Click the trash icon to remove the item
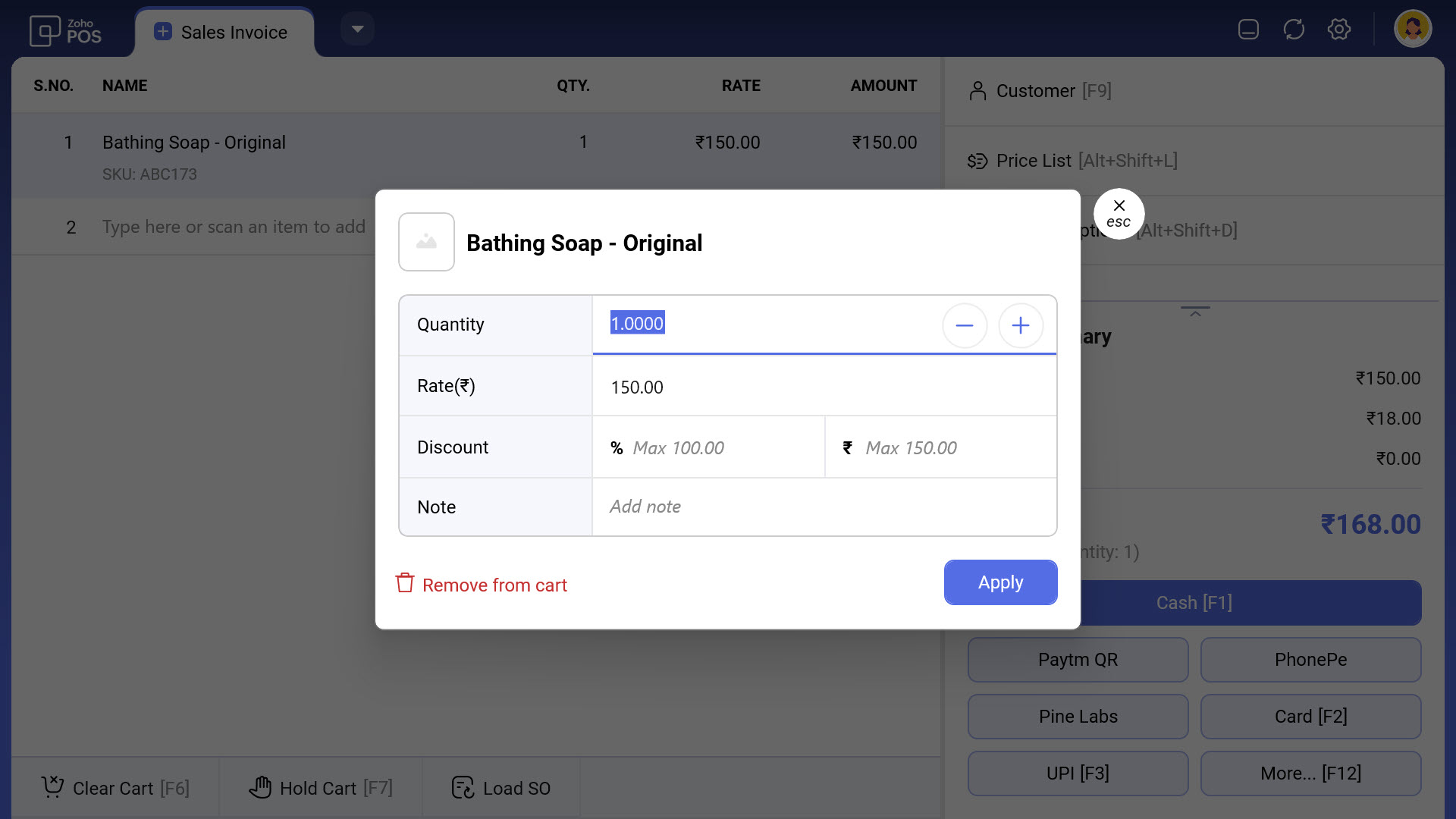The image size is (1456, 819). (405, 583)
